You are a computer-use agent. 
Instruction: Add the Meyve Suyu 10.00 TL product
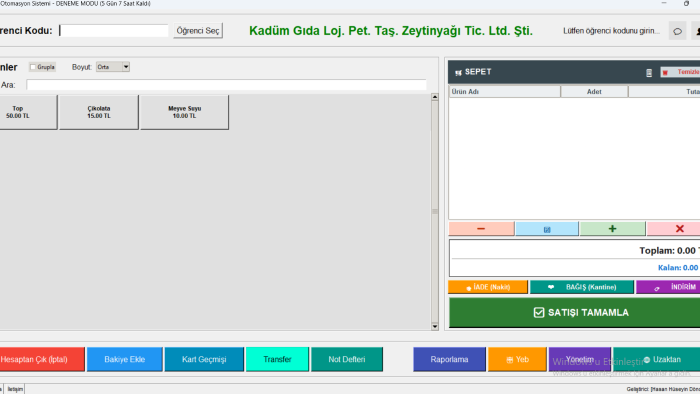[x=184, y=112]
